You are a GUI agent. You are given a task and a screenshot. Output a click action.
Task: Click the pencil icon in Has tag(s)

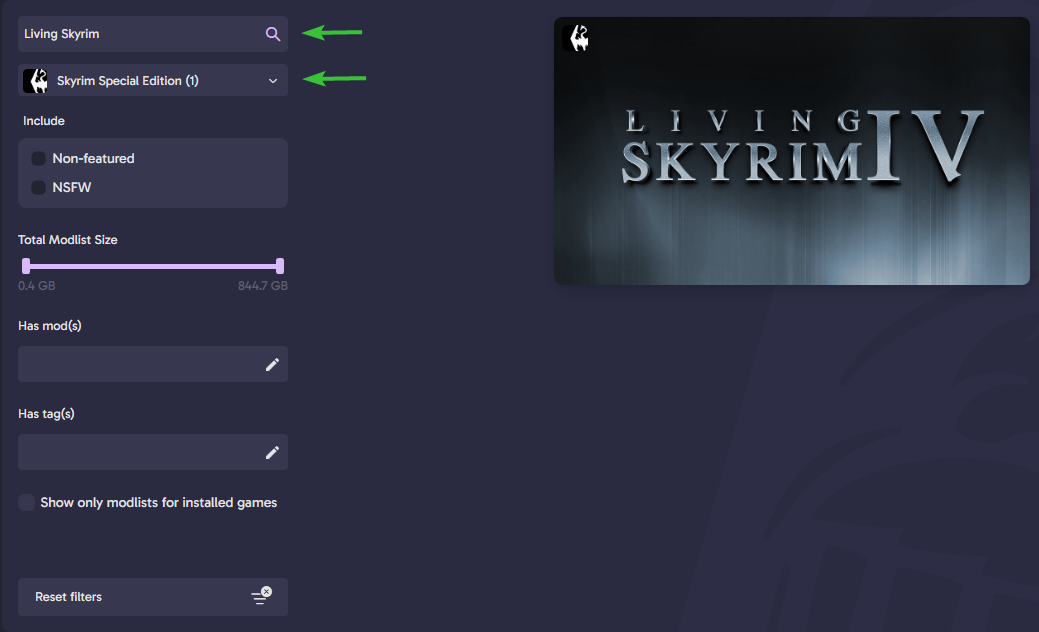[272, 452]
